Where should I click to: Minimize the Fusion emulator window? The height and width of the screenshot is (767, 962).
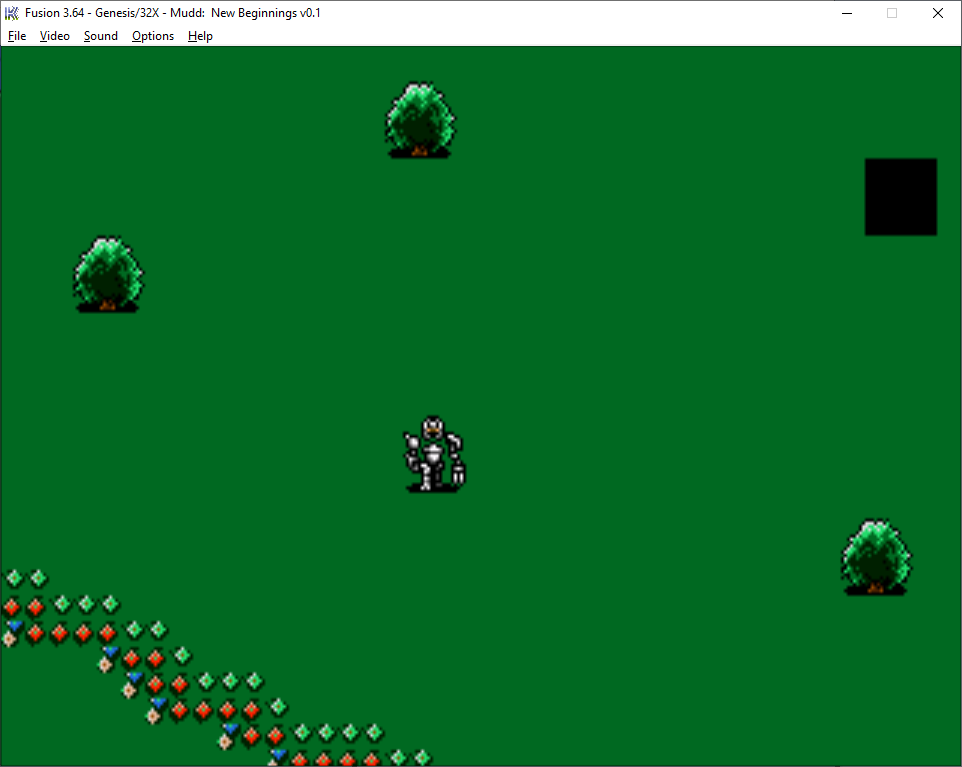(847, 13)
